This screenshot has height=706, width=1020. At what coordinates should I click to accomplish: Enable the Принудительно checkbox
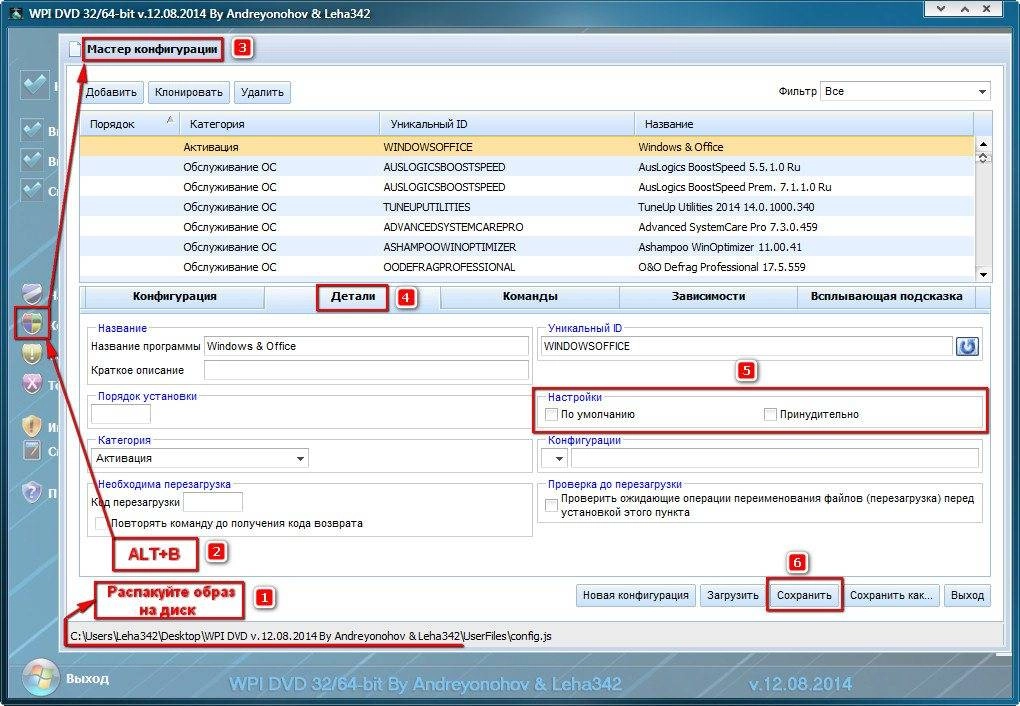770,414
